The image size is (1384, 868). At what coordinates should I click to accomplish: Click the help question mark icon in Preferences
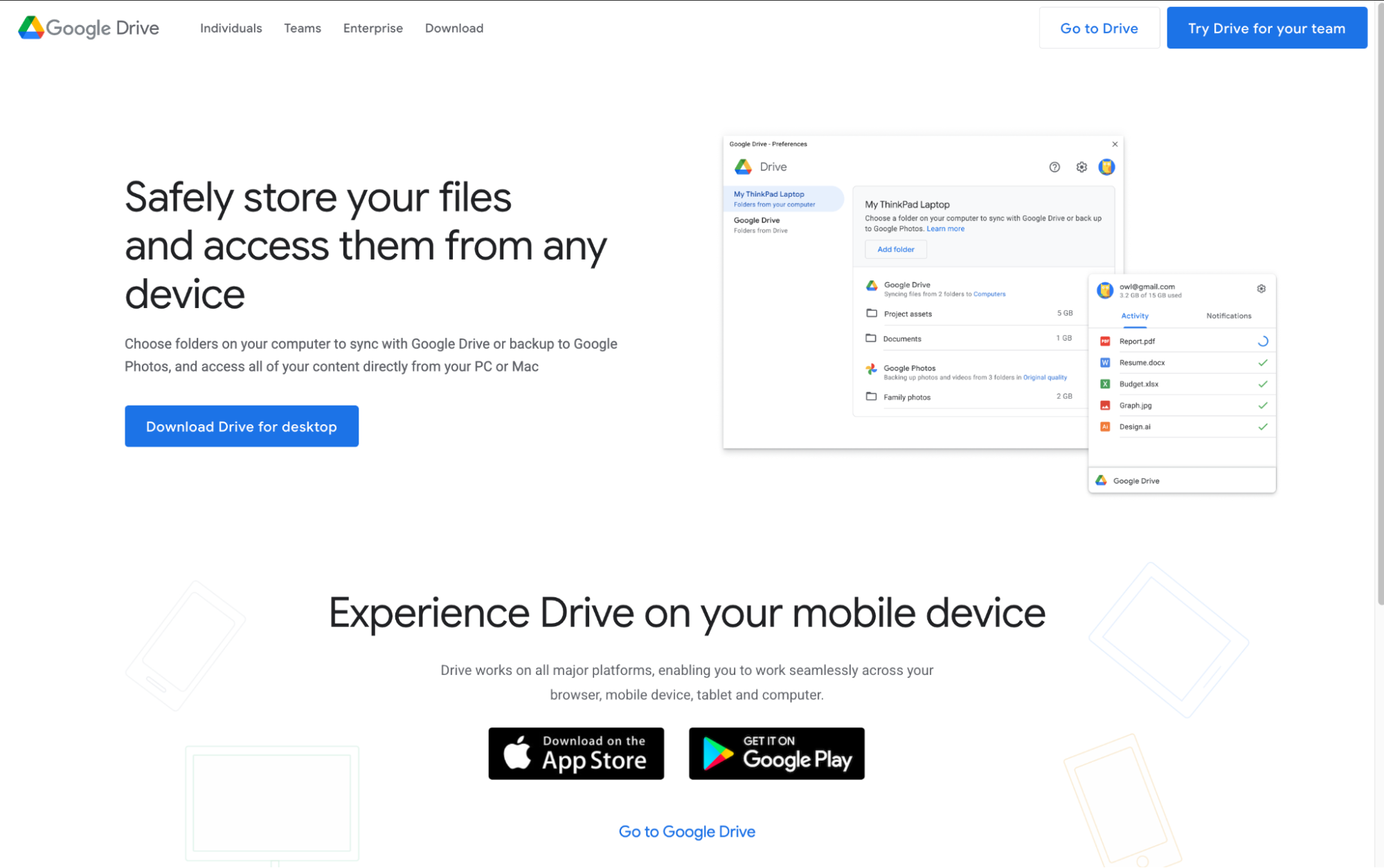coord(1054,167)
